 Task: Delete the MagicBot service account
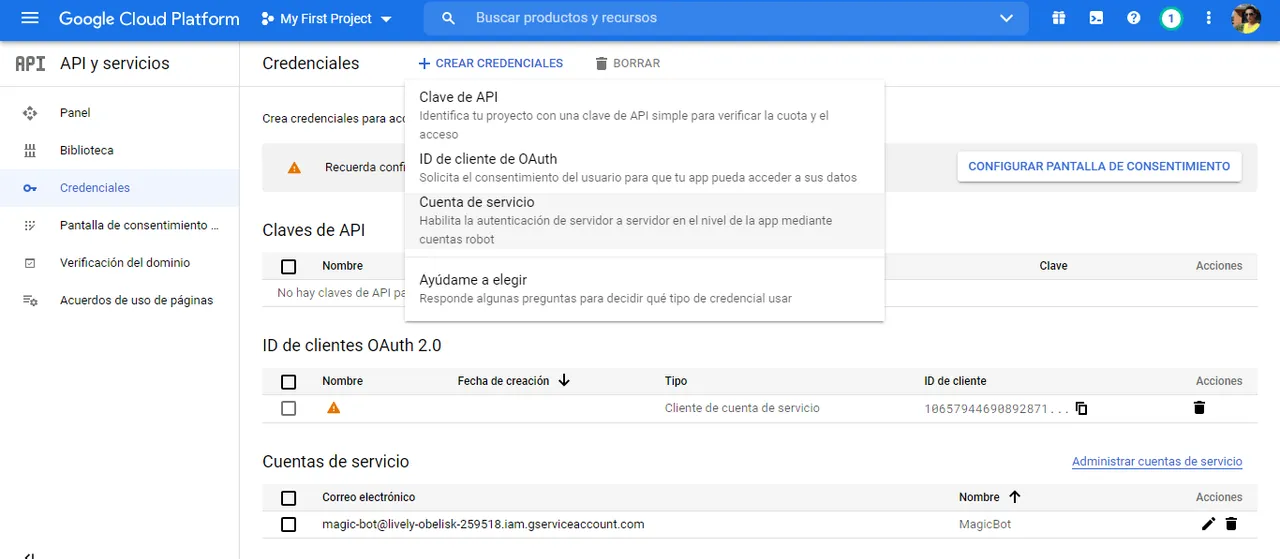pos(1231,524)
